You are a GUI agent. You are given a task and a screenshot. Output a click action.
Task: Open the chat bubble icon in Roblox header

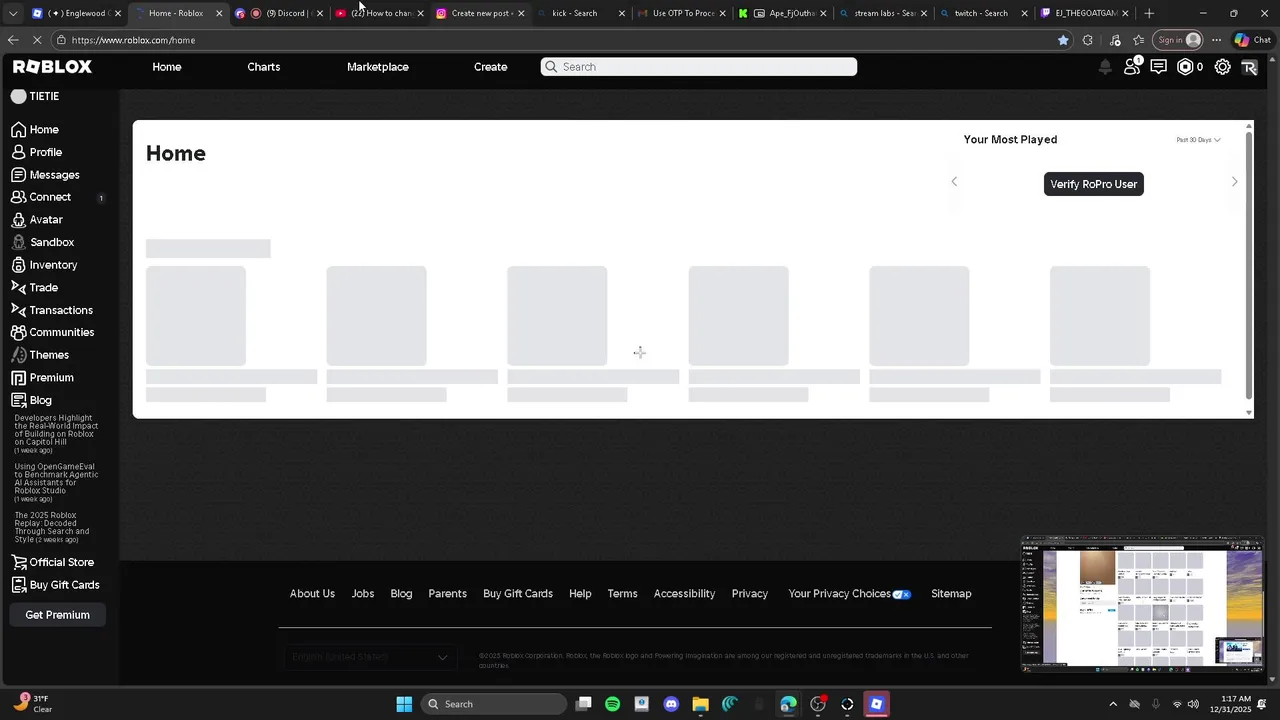1158,67
